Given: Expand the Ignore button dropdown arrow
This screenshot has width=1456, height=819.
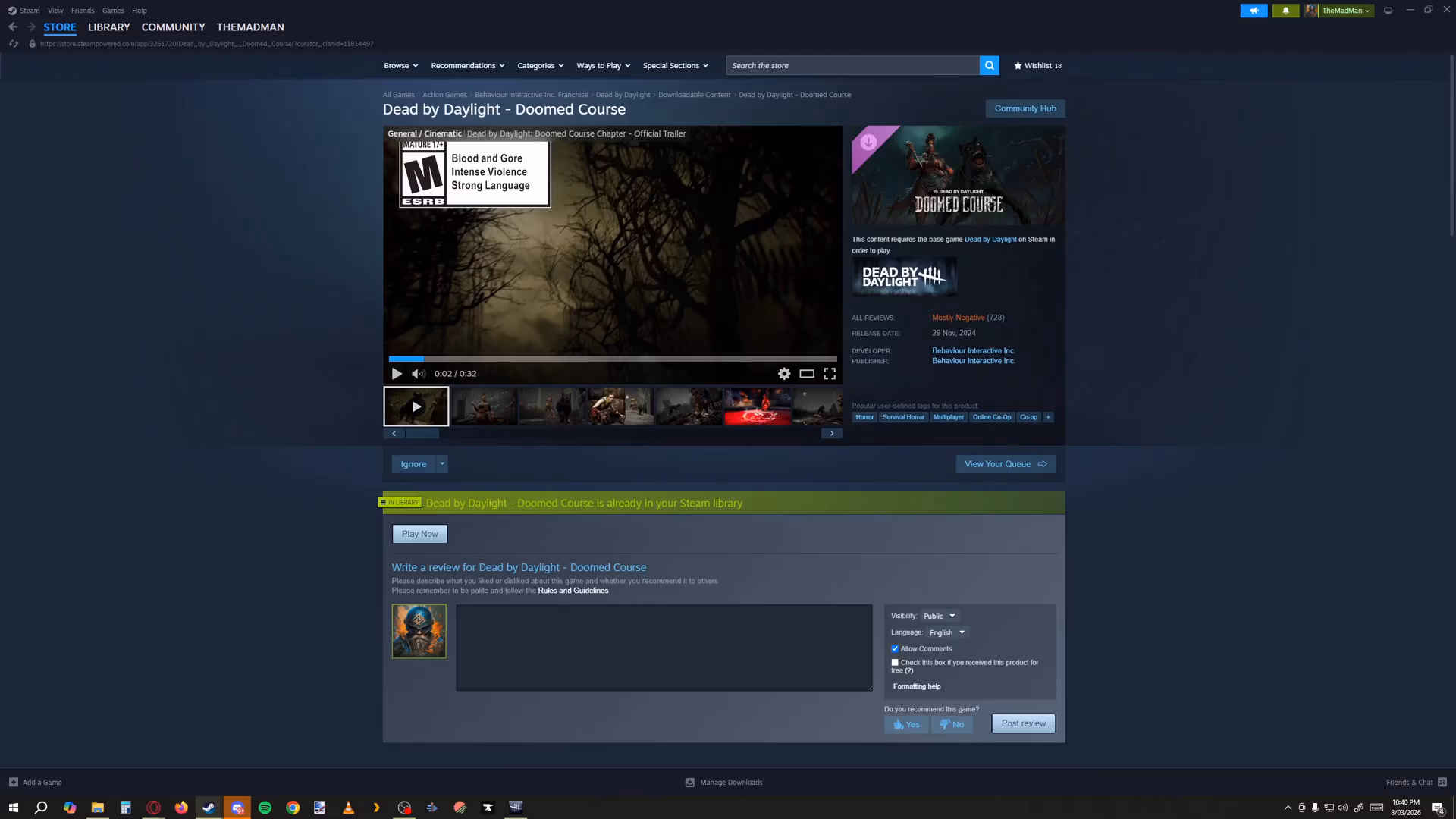Looking at the screenshot, I should (x=442, y=464).
